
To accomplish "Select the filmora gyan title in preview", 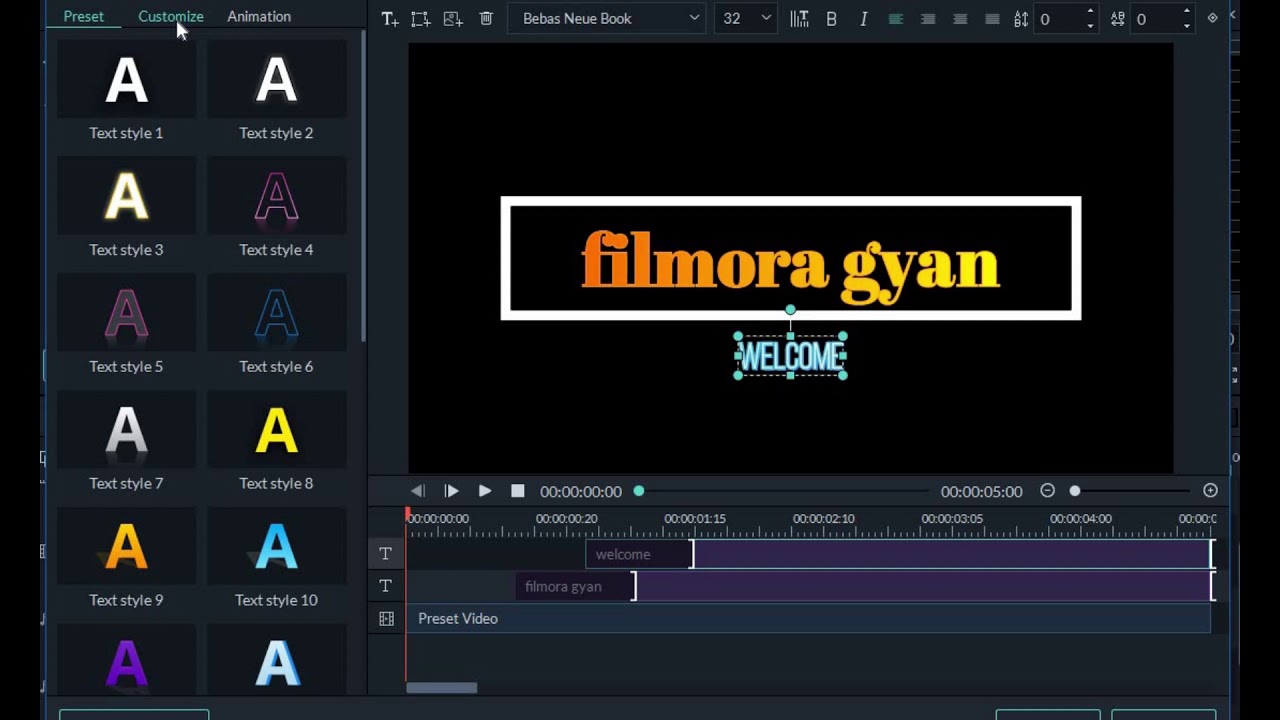I will [x=790, y=266].
